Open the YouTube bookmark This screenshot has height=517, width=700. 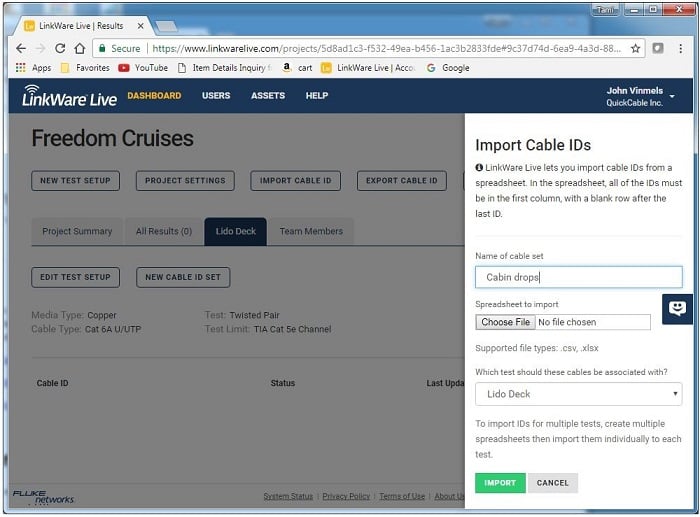pos(143,67)
